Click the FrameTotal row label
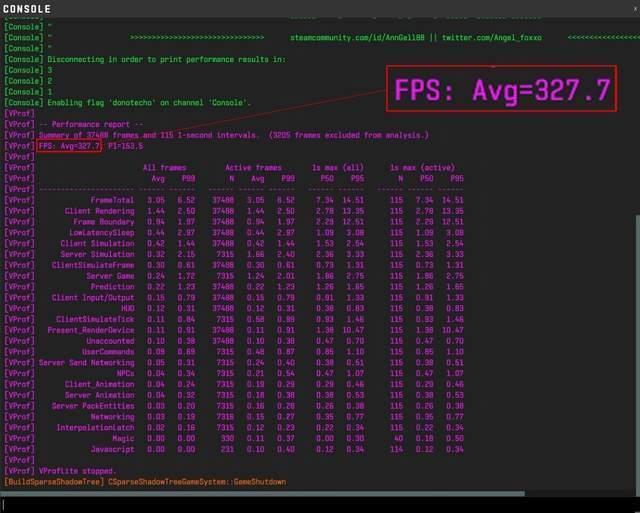 point(112,200)
